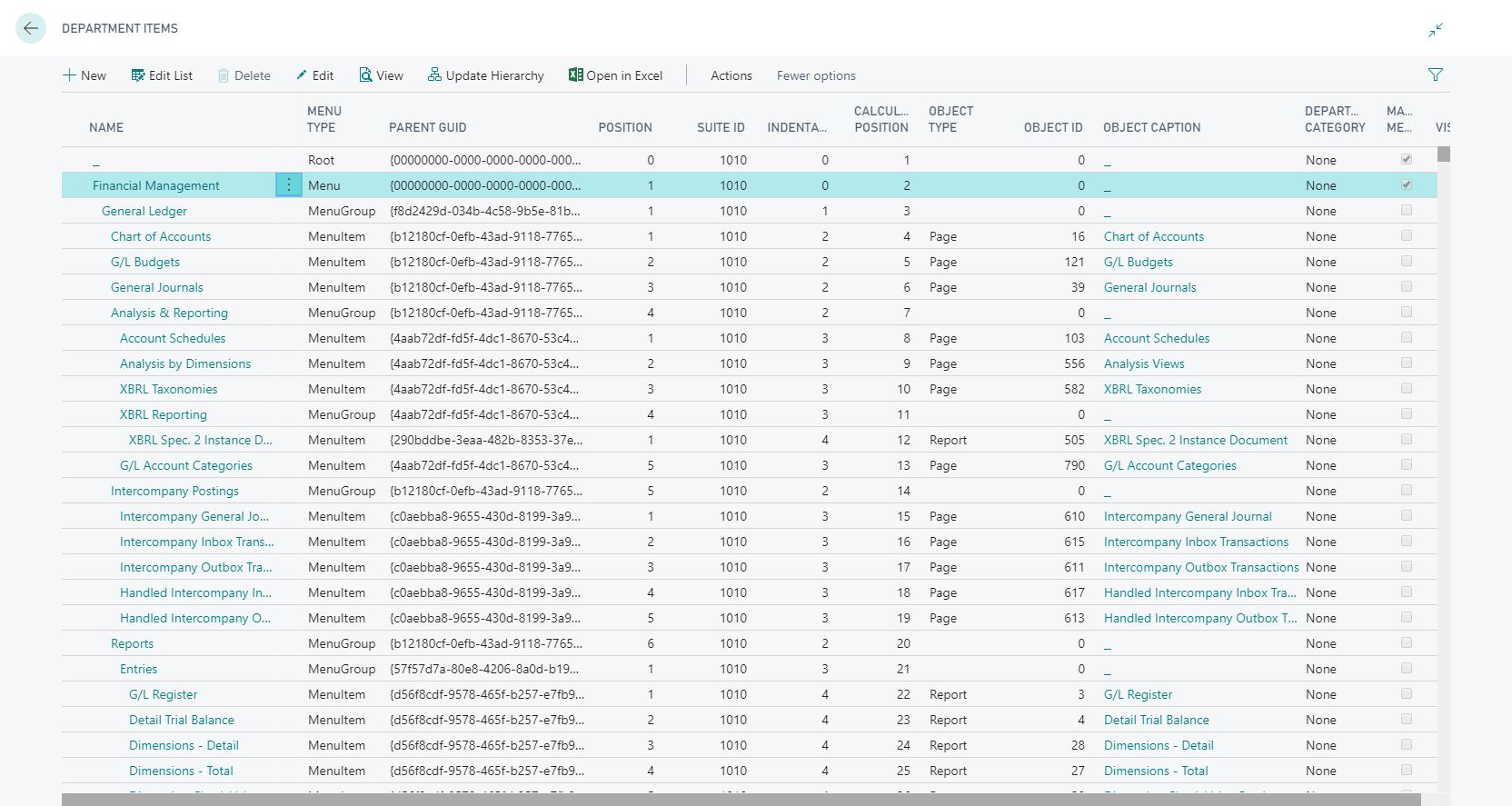
Task: Toggle Main Menu checkbox for XBRL Taxonomies
Action: [x=1407, y=388]
